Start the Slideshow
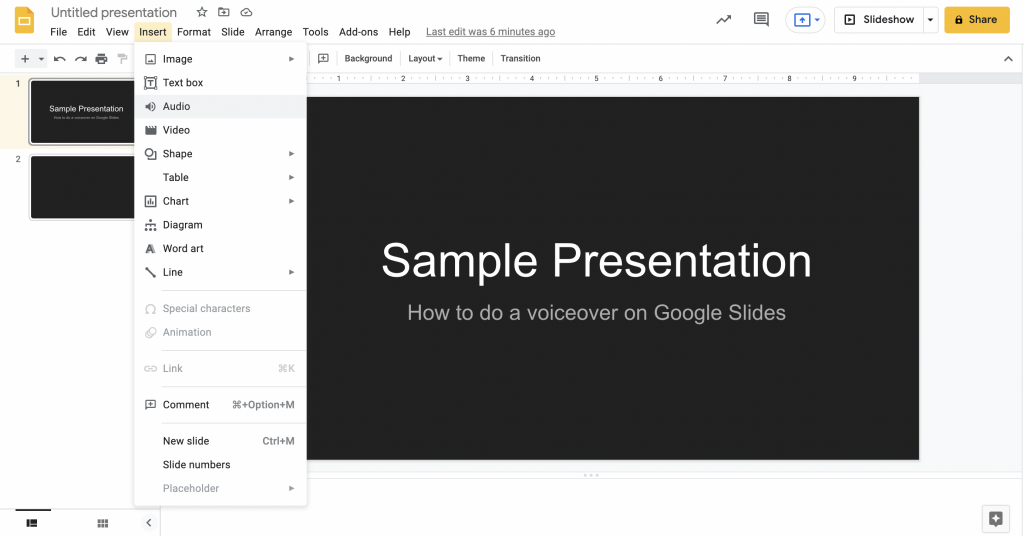The image size is (1024, 536). pyautogui.click(x=879, y=20)
